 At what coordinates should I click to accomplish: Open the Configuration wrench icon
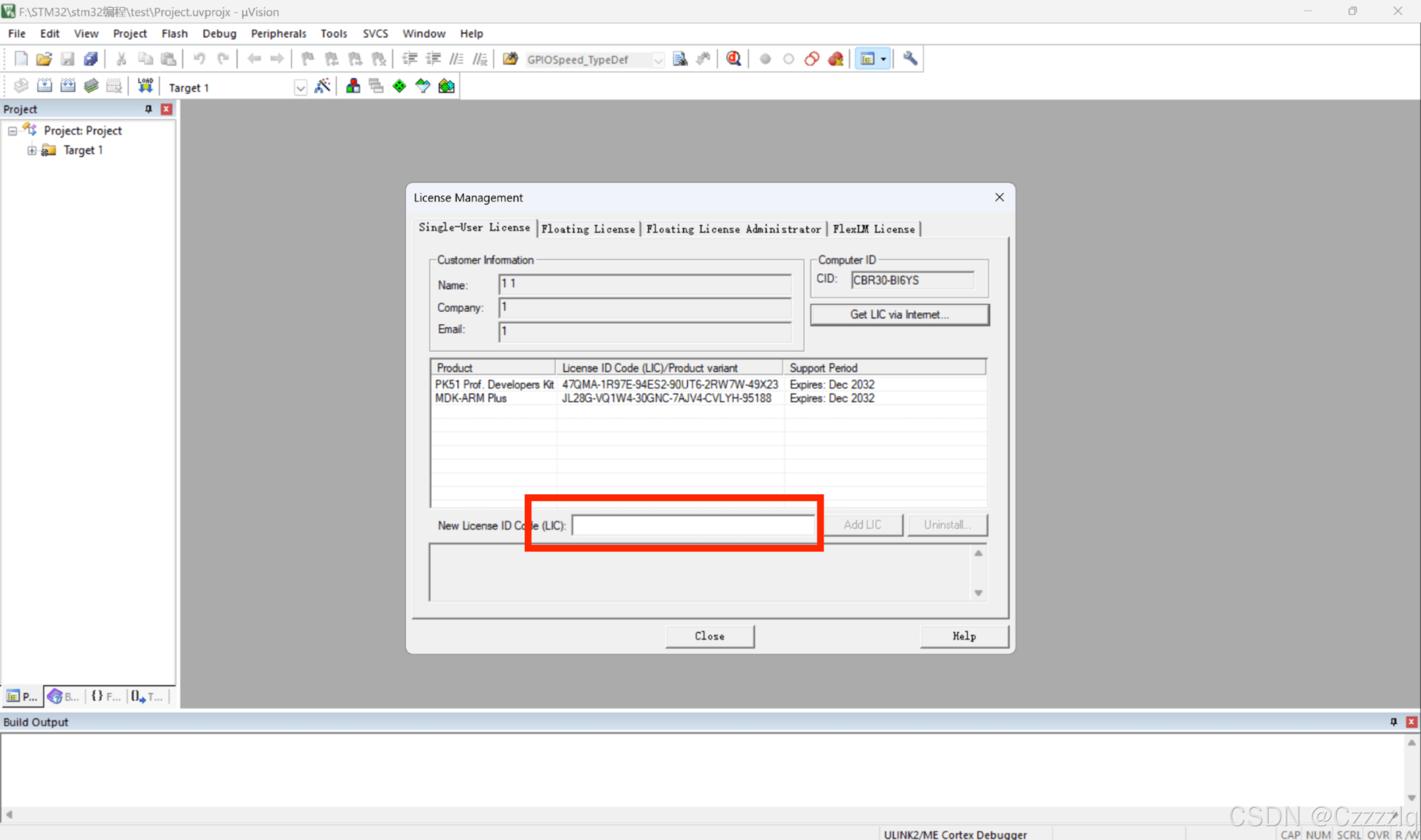tap(910, 59)
